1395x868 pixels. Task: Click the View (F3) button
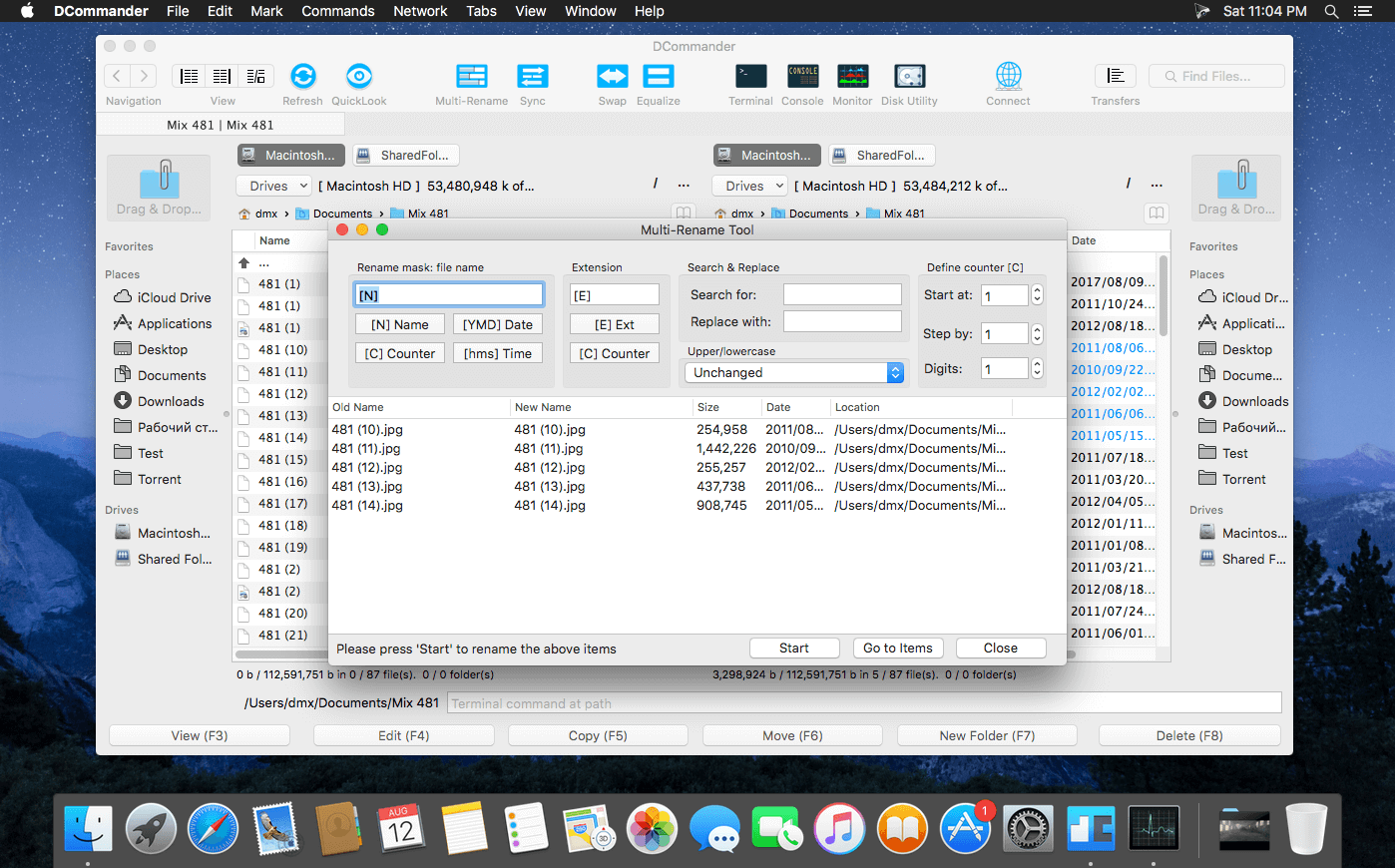pyautogui.click(x=200, y=735)
